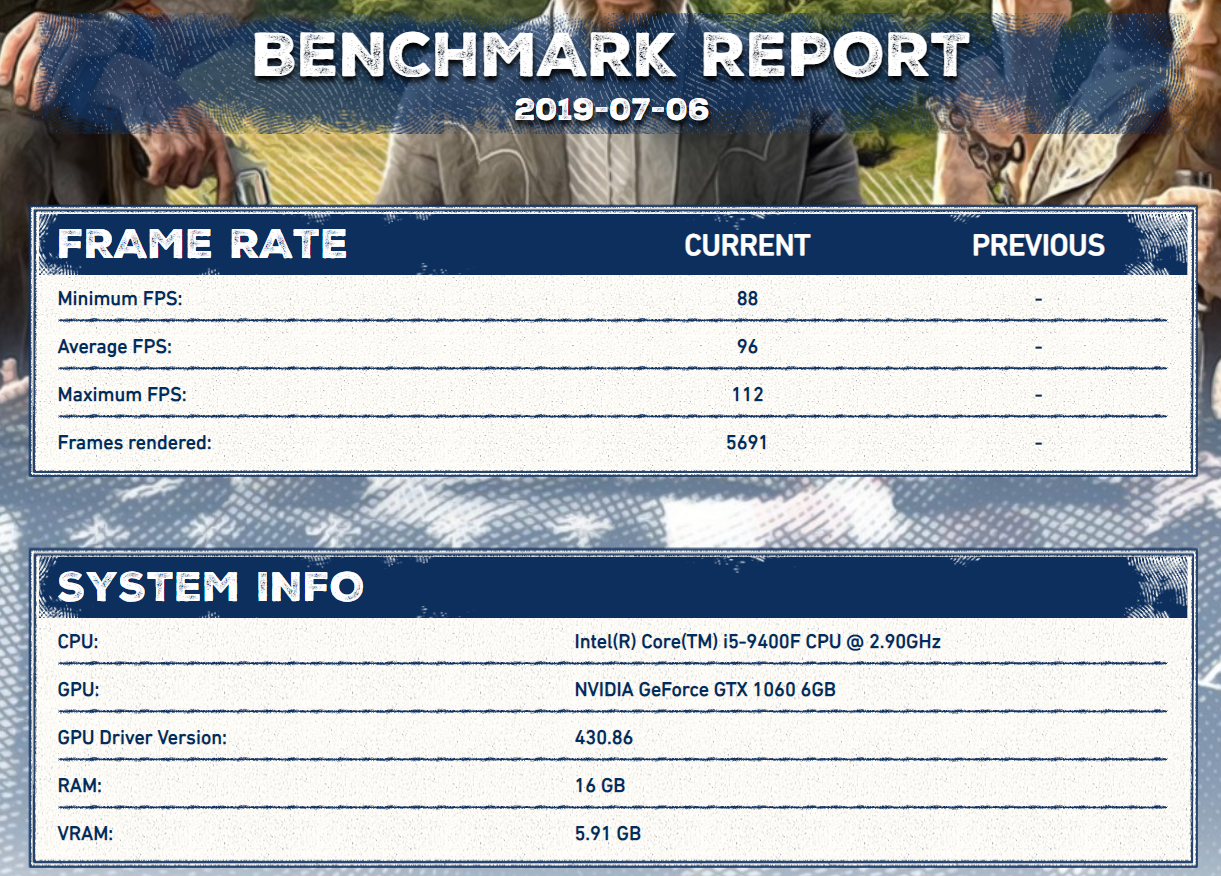Image resolution: width=1221 pixels, height=876 pixels.
Task: Click the RAM value 16 GB
Action: pyautogui.click(x=600, y=786)
